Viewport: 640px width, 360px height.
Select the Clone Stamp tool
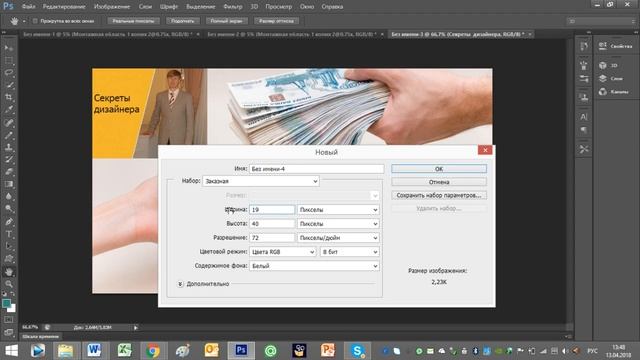point(9,147)
